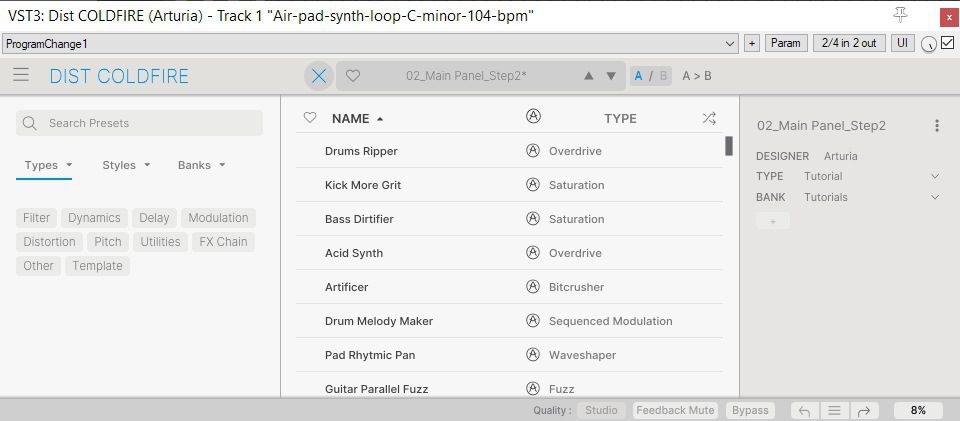This screenshot has width=960, height=421.
Task: Open the edit history list icon
Action: pyautogui.click(x=834, y=411)
